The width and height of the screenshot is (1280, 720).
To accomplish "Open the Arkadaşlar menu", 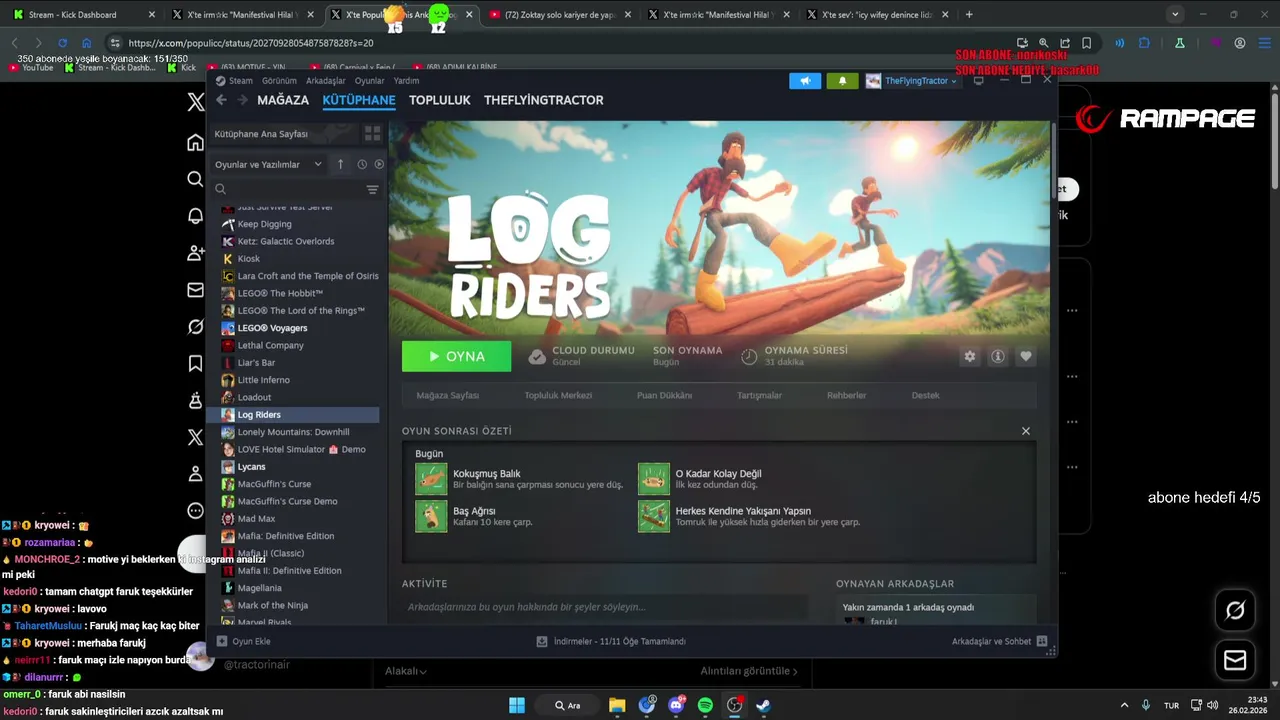I will tap(326, 81).
